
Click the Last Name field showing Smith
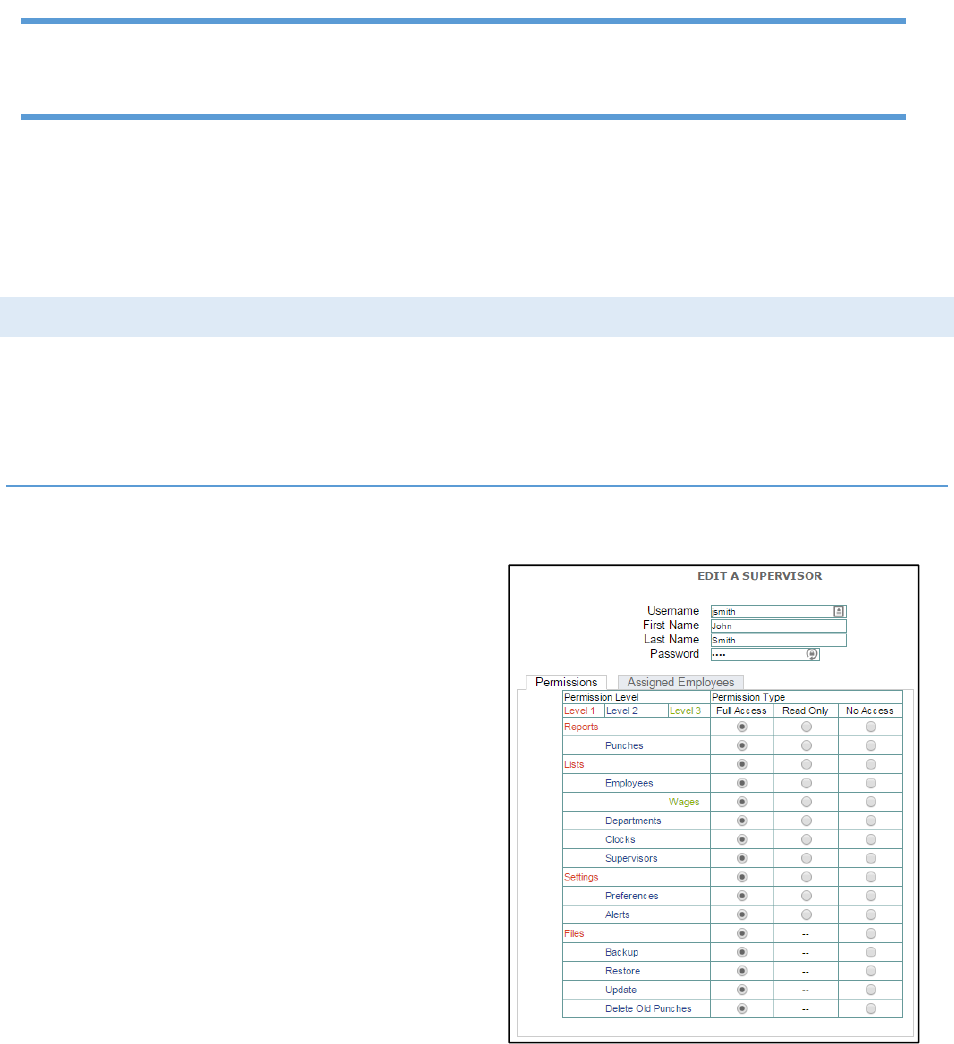778,640
